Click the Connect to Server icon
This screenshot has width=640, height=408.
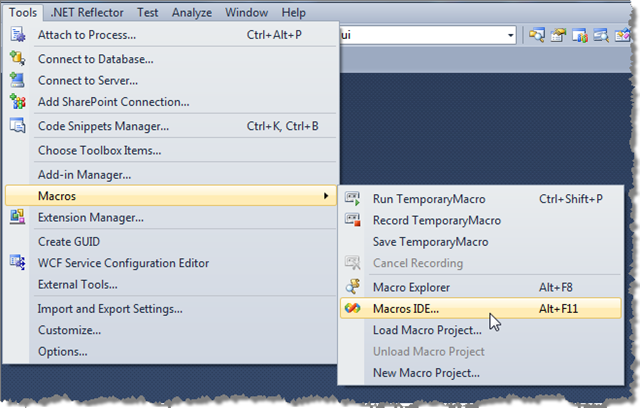pyautogui.click(x=18, y=80)
